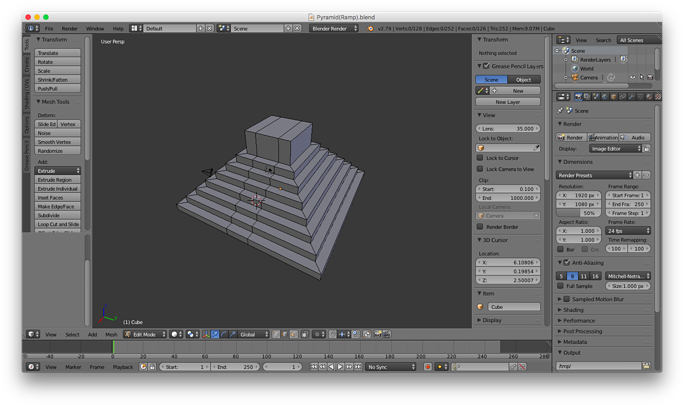The image size is (683, 405).
Task: Click the World icon in outliner
Action: pyautogui.click(x=574, y=68)
